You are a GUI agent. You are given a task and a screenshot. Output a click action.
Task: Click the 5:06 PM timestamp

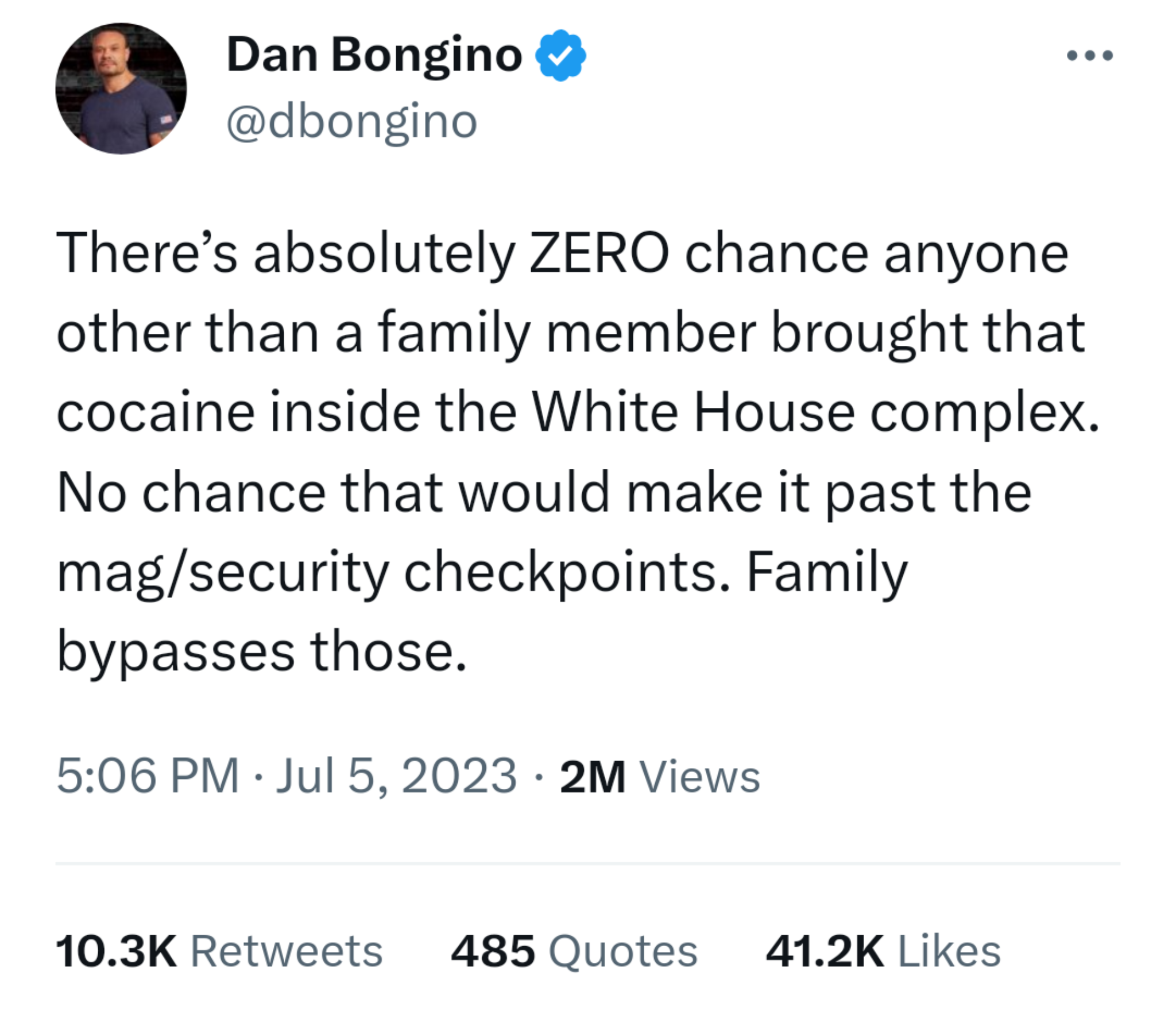(148, 776)
